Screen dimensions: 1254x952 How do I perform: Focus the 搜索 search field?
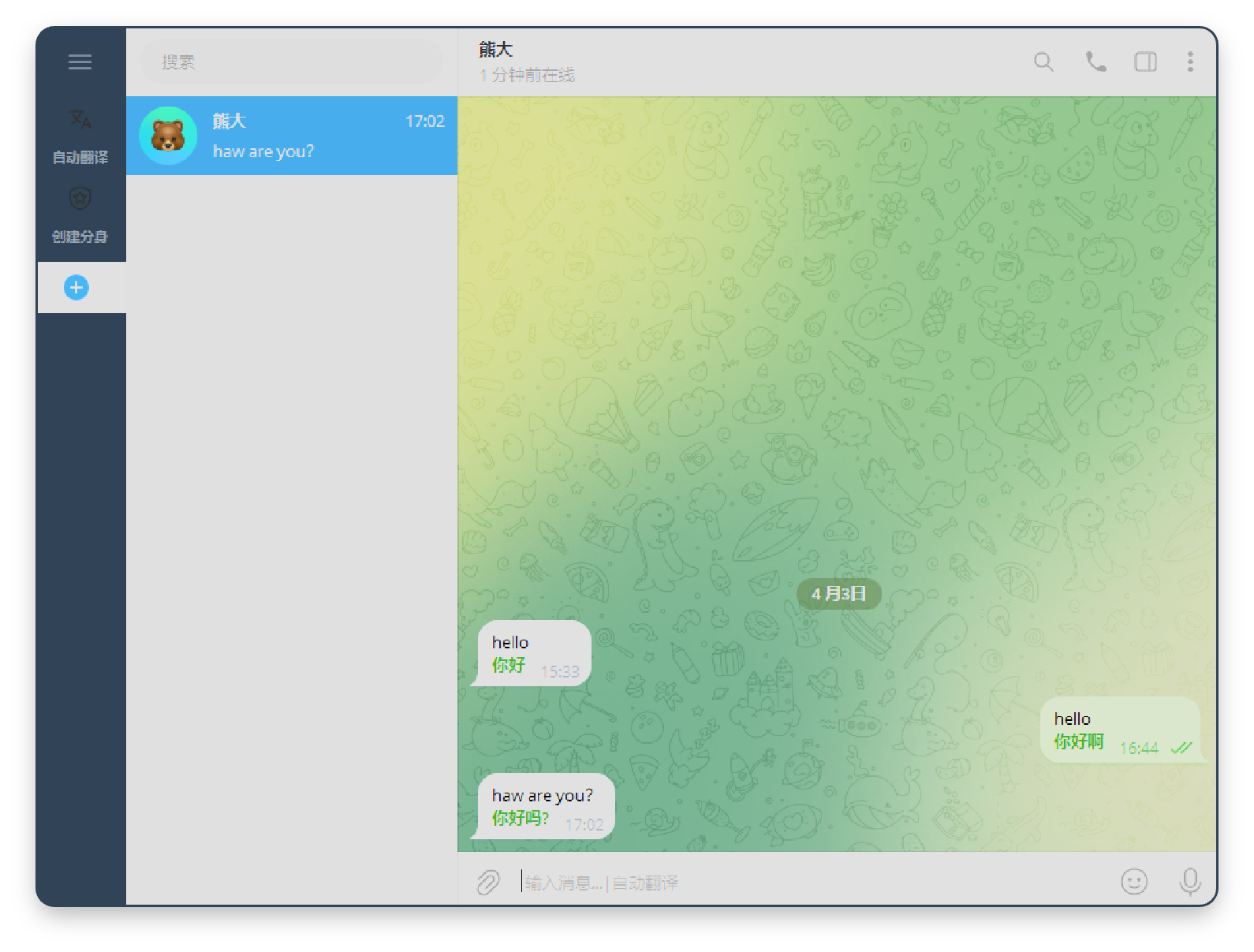[292, 62]
